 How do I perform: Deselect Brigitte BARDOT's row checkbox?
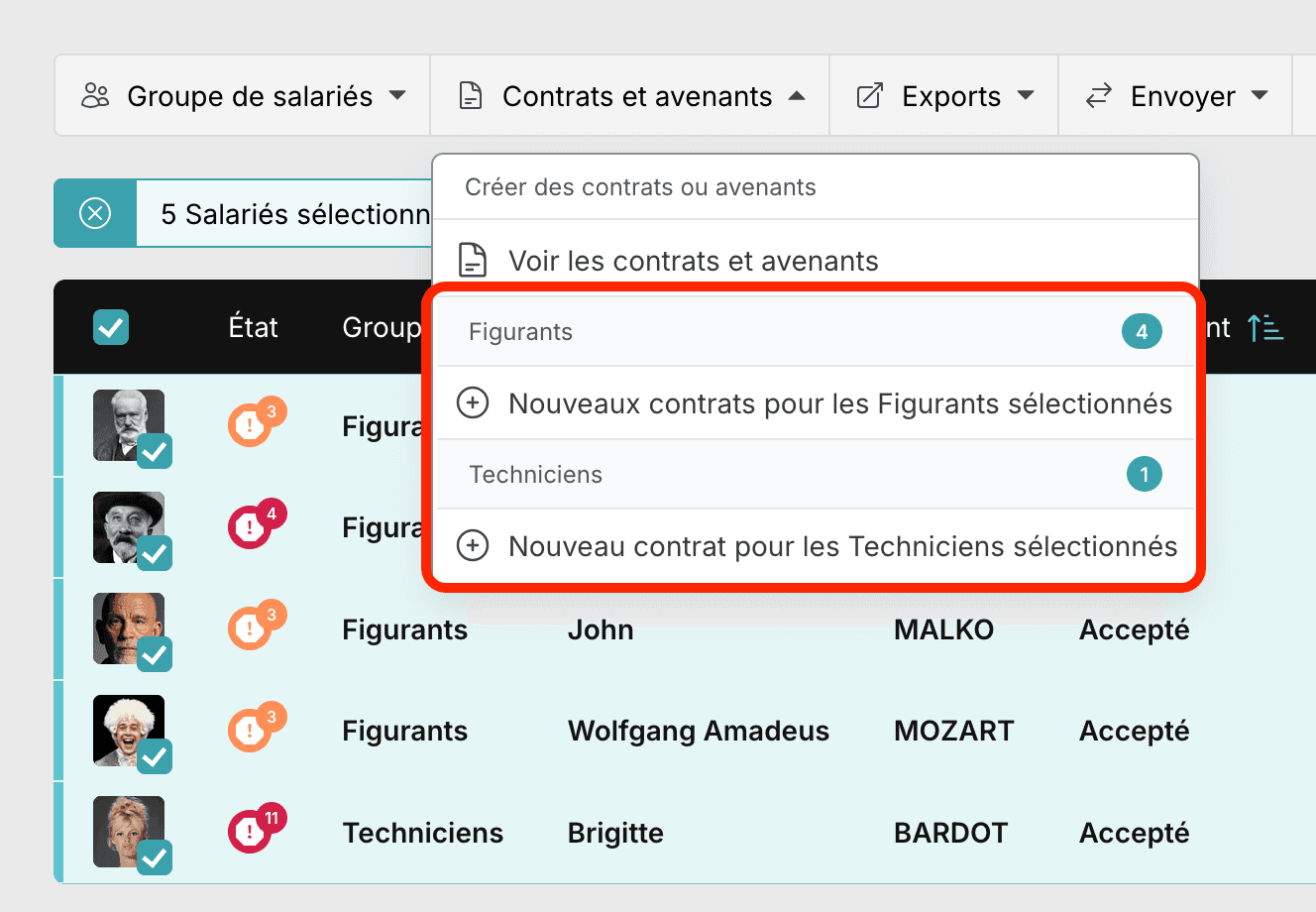tap(155, 857)
